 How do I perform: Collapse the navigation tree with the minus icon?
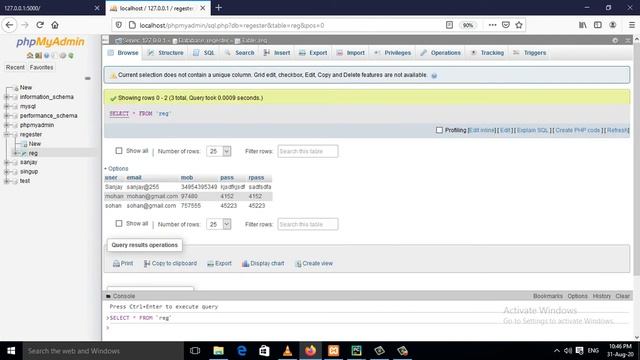pyautogui.click(x=87, y=78)
